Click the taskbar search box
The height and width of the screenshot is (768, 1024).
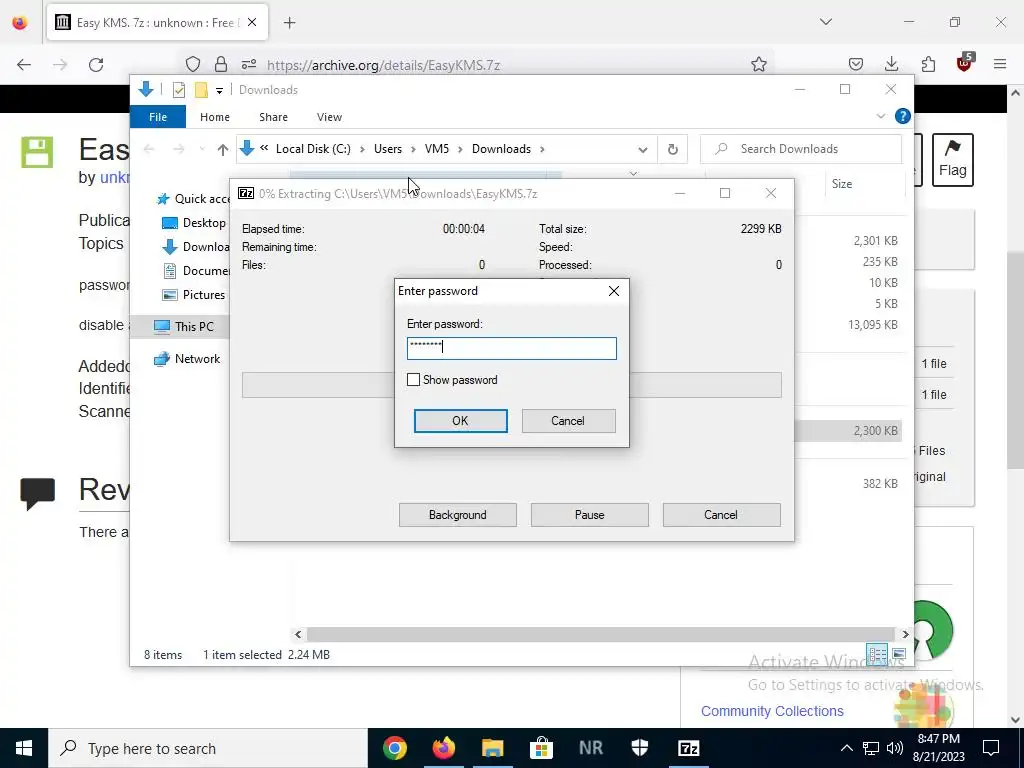click(x=208, y=748)
